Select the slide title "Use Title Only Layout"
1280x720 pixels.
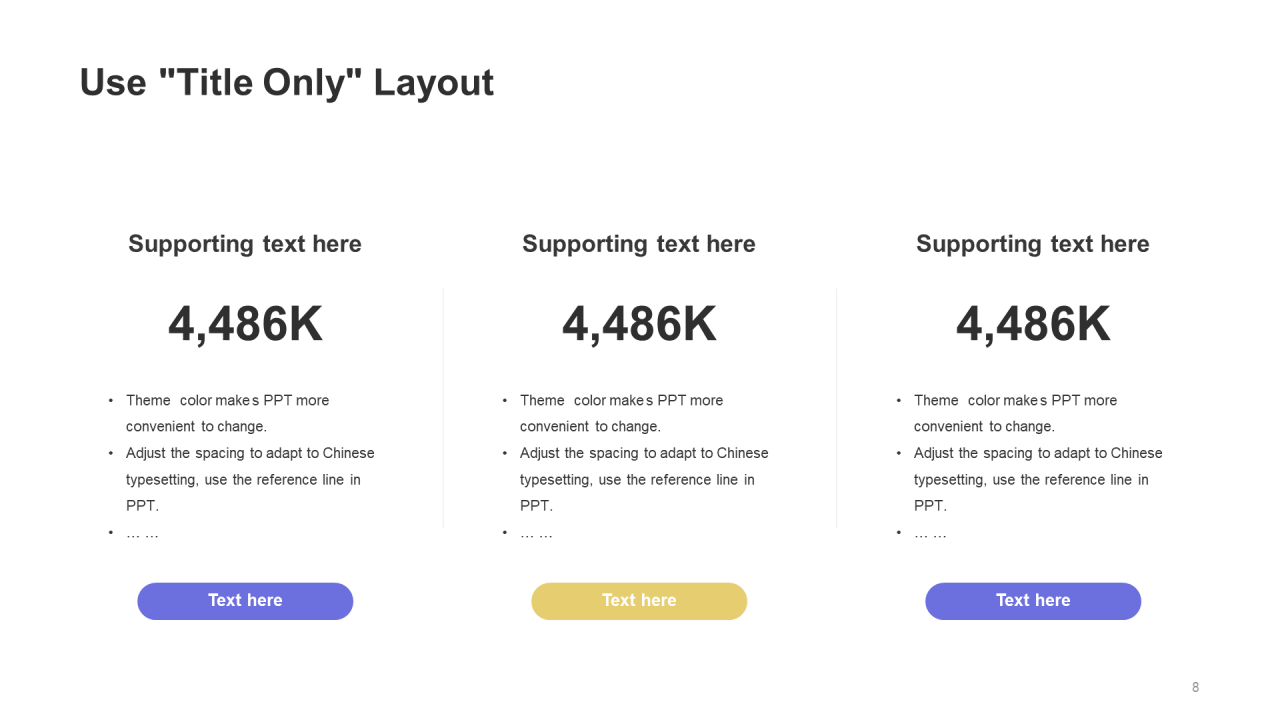[287, 82]
